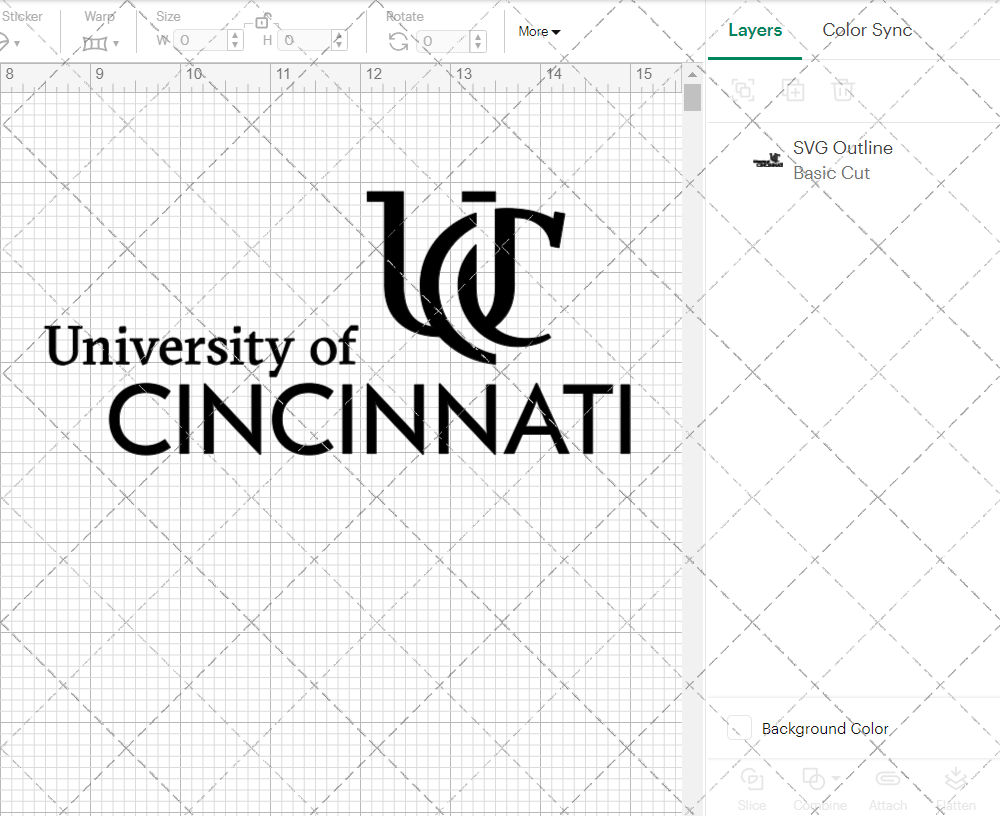This screenshot has width=1000, height=816.
Task: Switch to the Layers tab
Action: (x=755, y=30)
